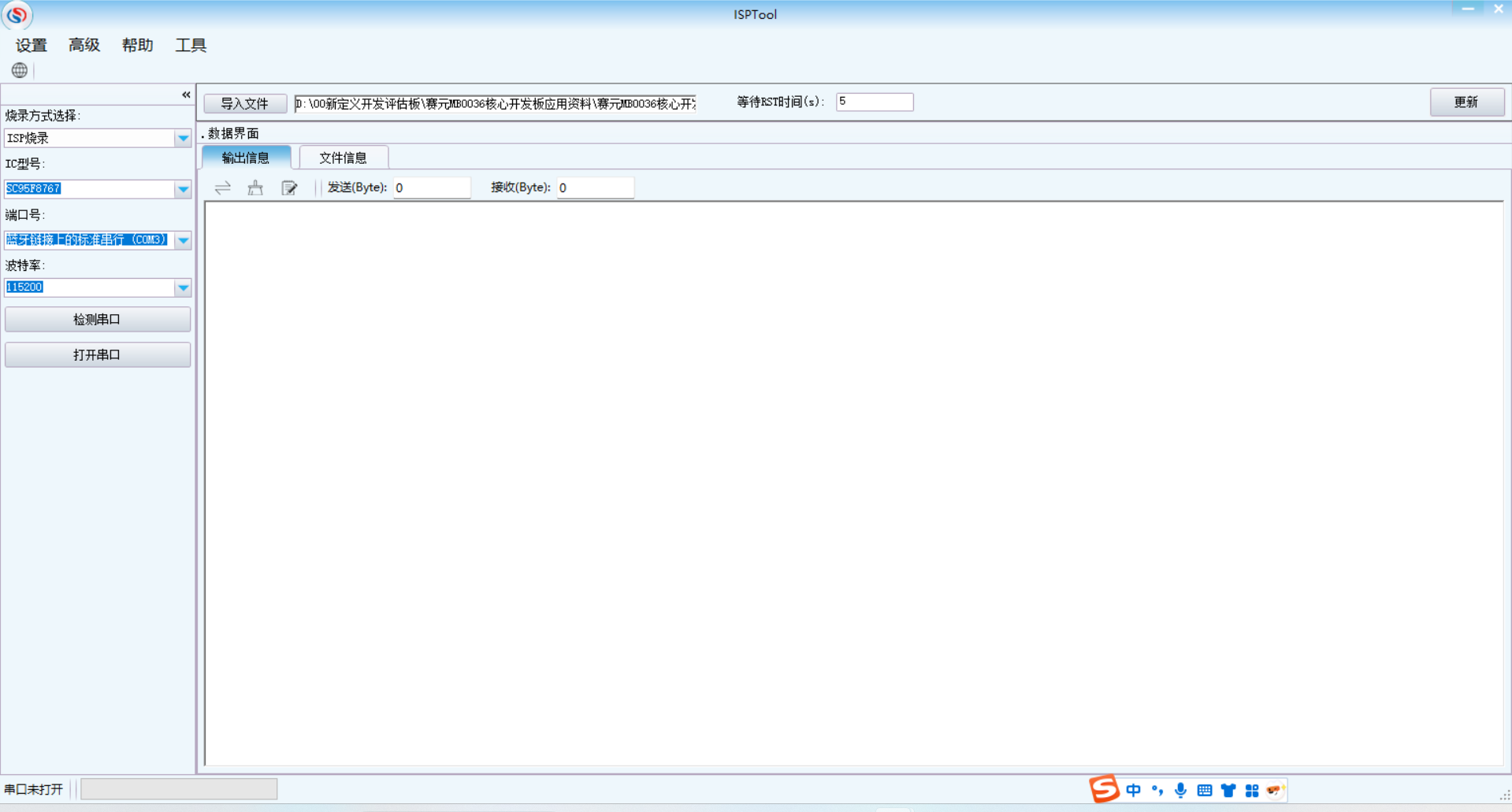Open the soft keyboard icon in IME bar
This screenshot has width=1512, height=812.
point(1204,790)
